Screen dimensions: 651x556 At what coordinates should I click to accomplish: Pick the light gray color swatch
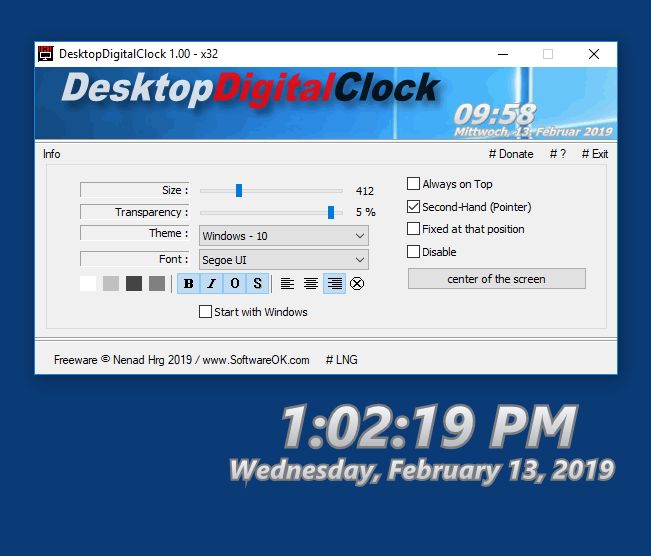pos(111,284)
